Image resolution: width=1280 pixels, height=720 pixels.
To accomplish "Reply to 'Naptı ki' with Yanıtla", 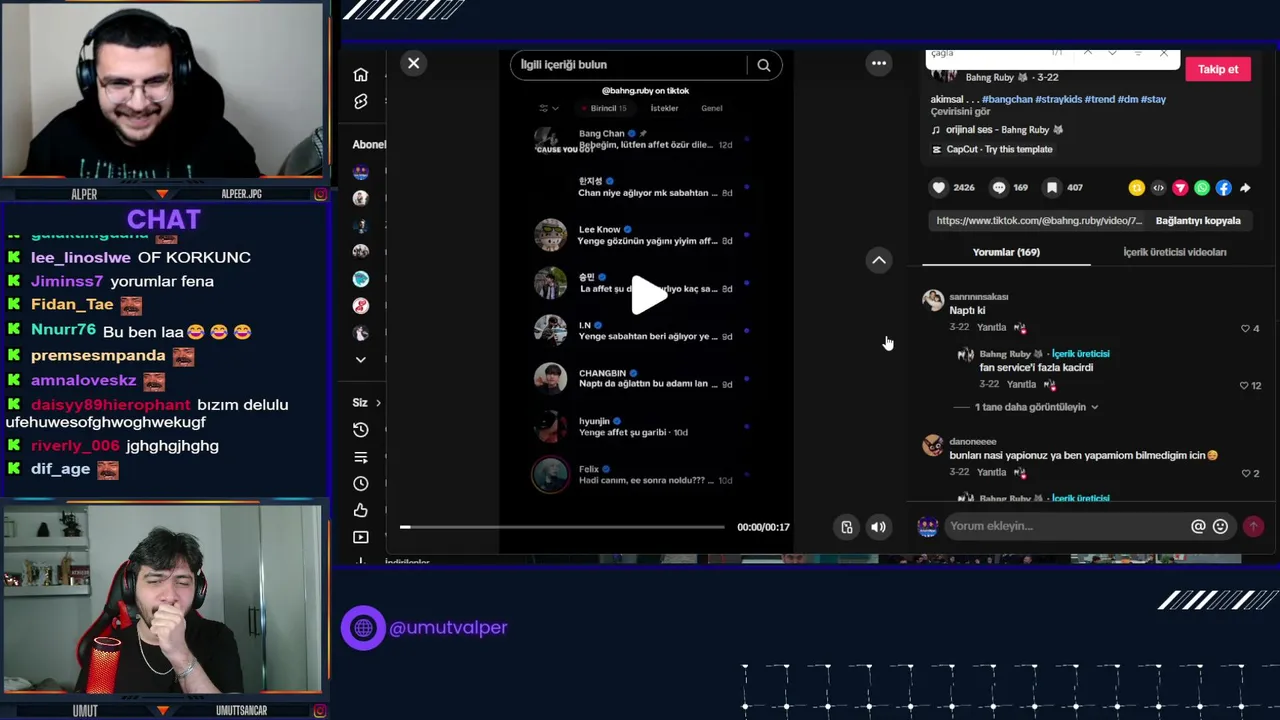I will [992, 328].
